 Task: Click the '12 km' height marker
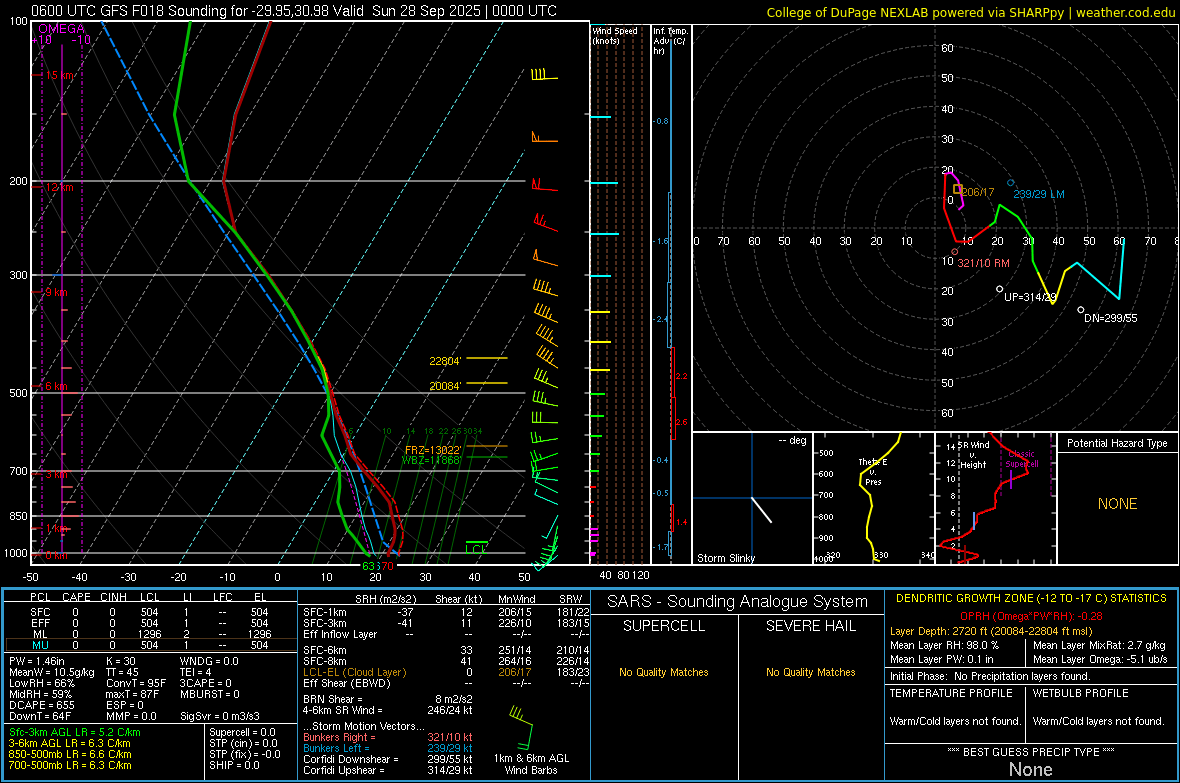click(59, 187)
